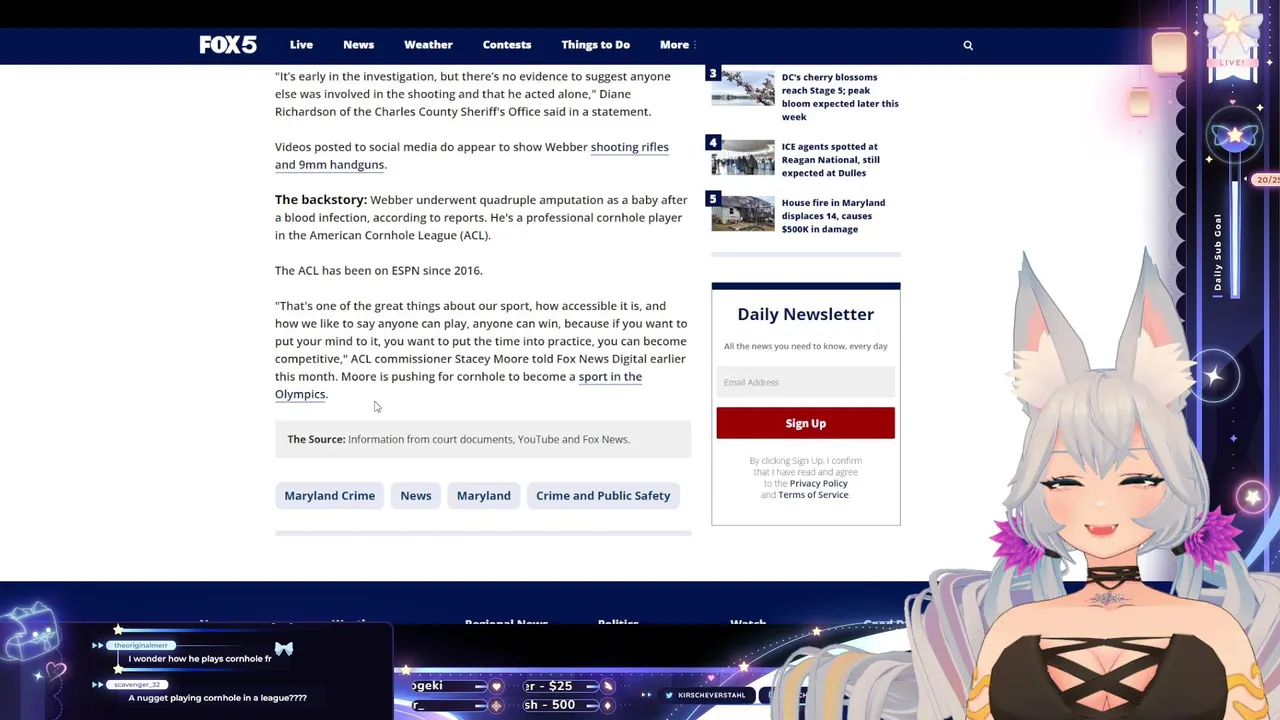Focus the Email Address newsletter field

pyautogui.click(x=805, y=382)
